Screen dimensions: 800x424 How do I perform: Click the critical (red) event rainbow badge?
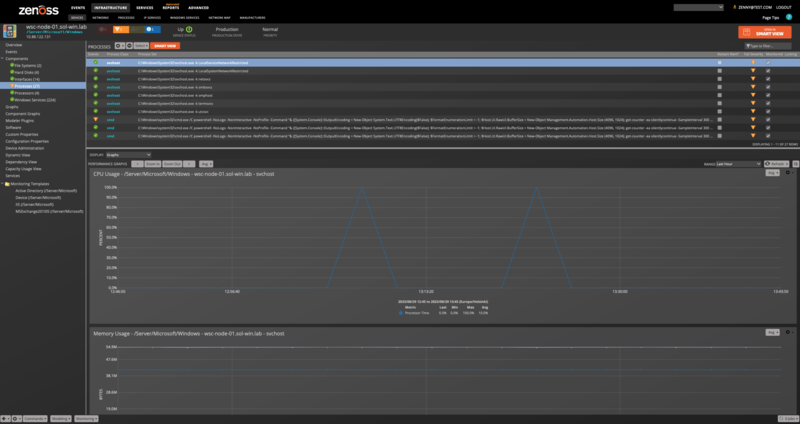pyautogui.click(x=104, y=30)
